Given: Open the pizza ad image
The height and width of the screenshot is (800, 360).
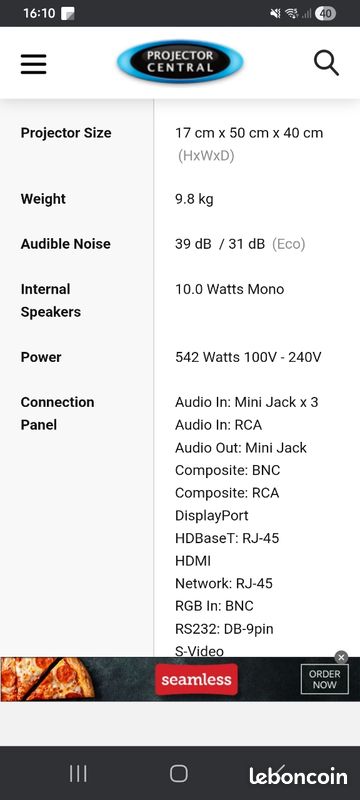Looking at the screenshot, I should 47,679.
